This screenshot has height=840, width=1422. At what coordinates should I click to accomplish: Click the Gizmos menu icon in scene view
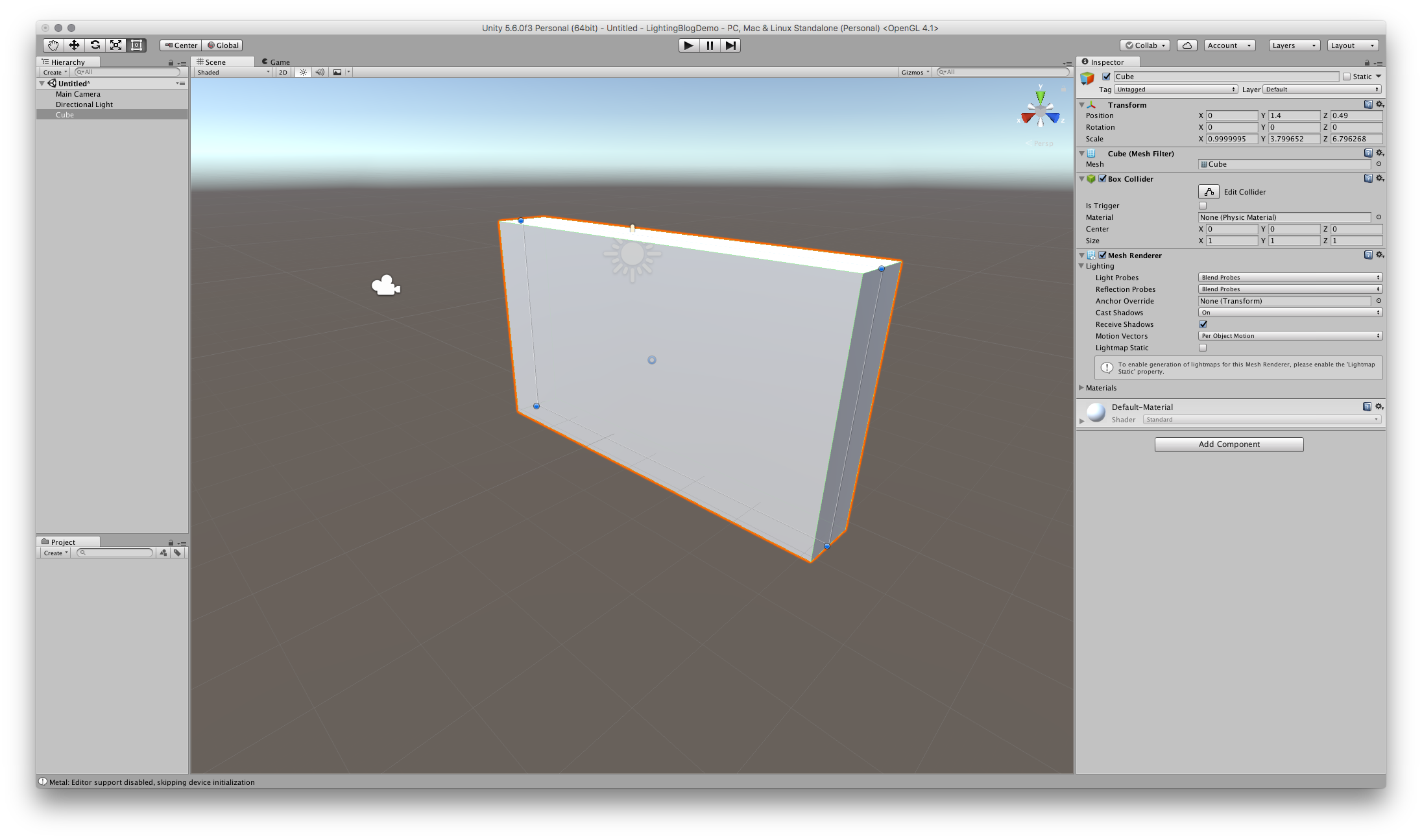(x=911, y=71)
